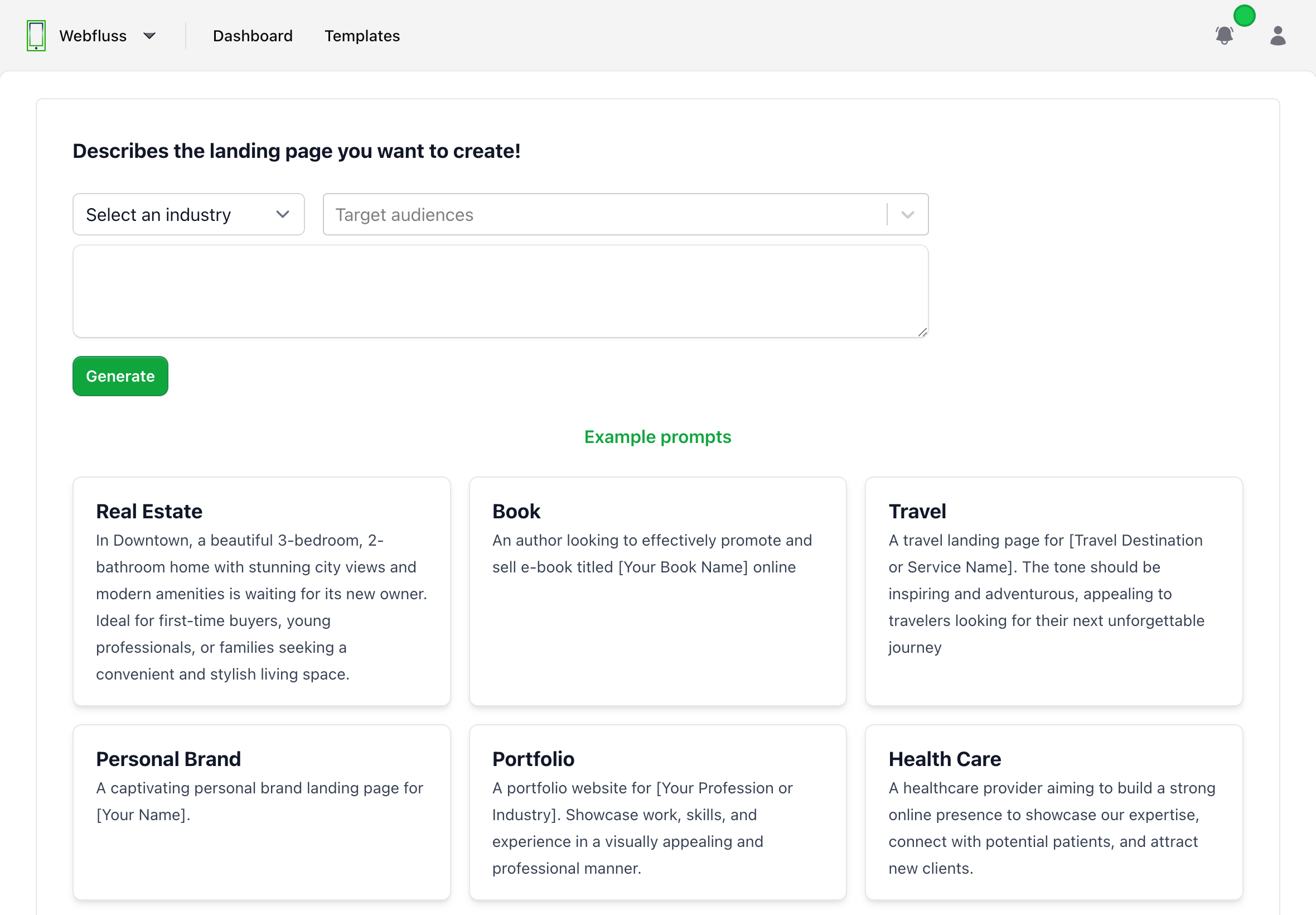Open the user profile icon
The width and height of the screenshot is (1316, 915).
point(1278,36)
